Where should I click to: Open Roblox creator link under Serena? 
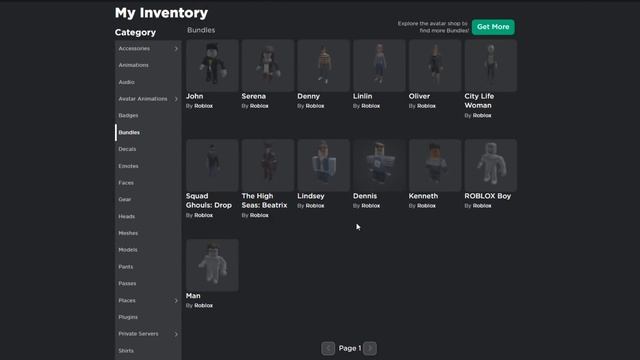tap(259, 106)
